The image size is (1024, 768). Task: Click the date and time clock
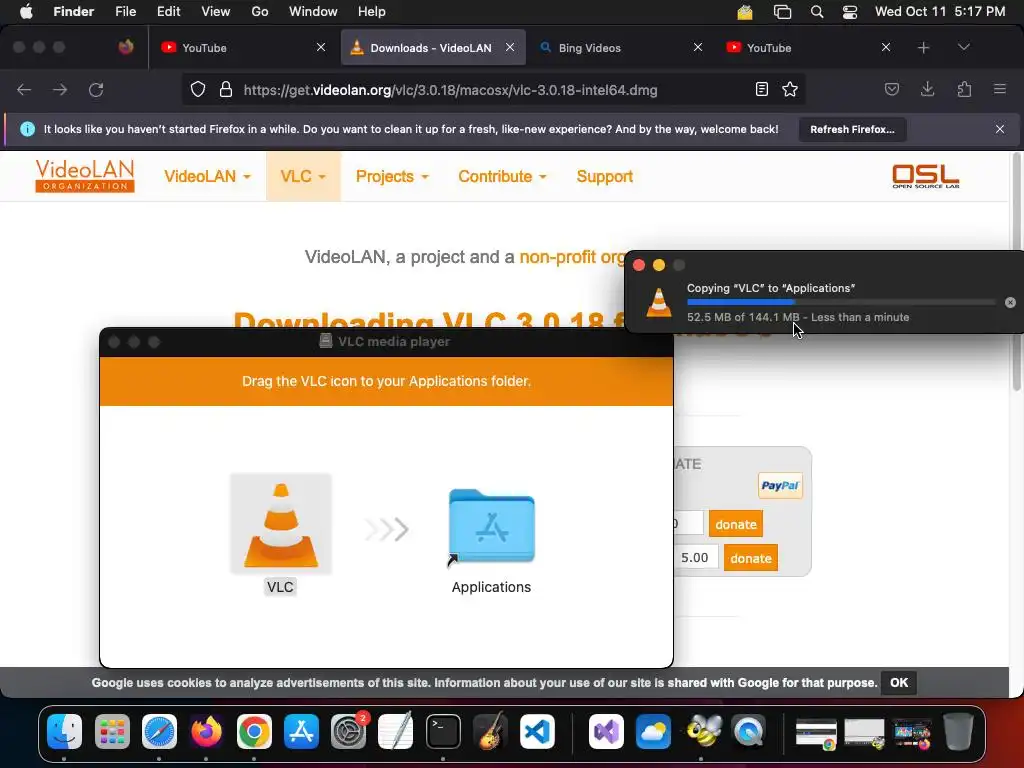tap(940, 12)
